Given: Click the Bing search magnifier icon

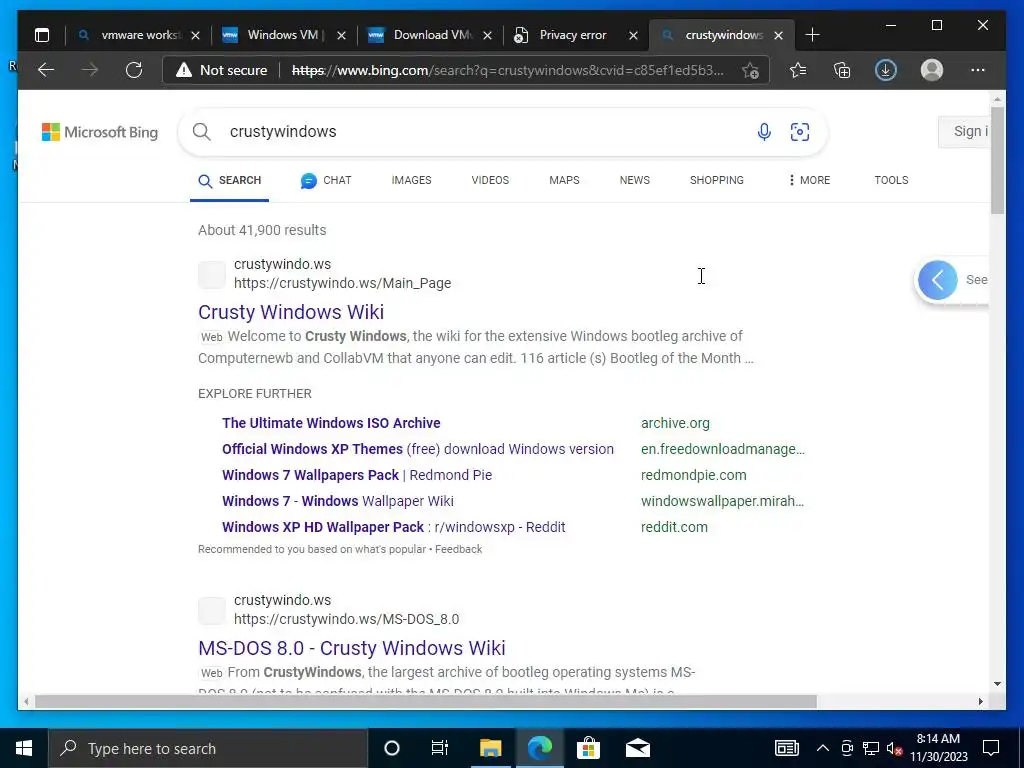Looking at the screenshot, I should click(202, 132).
